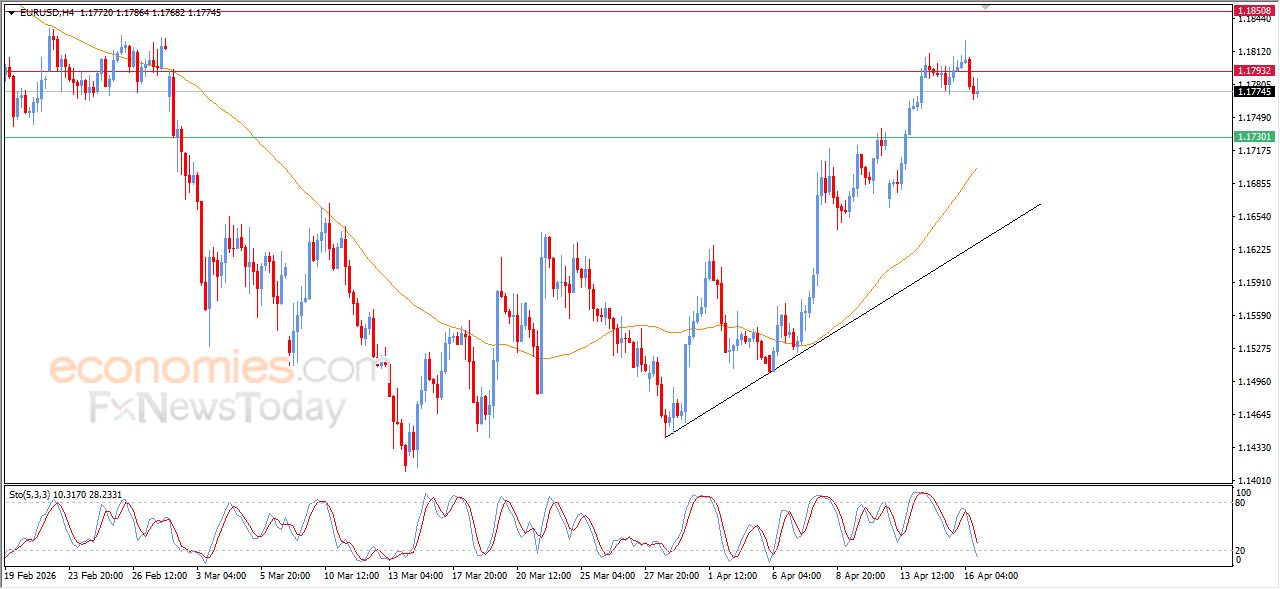Click the 27 Mar 20:00 time label
Image resolution: width=1280 pixels, height=589 pixels.
(672, 576)
